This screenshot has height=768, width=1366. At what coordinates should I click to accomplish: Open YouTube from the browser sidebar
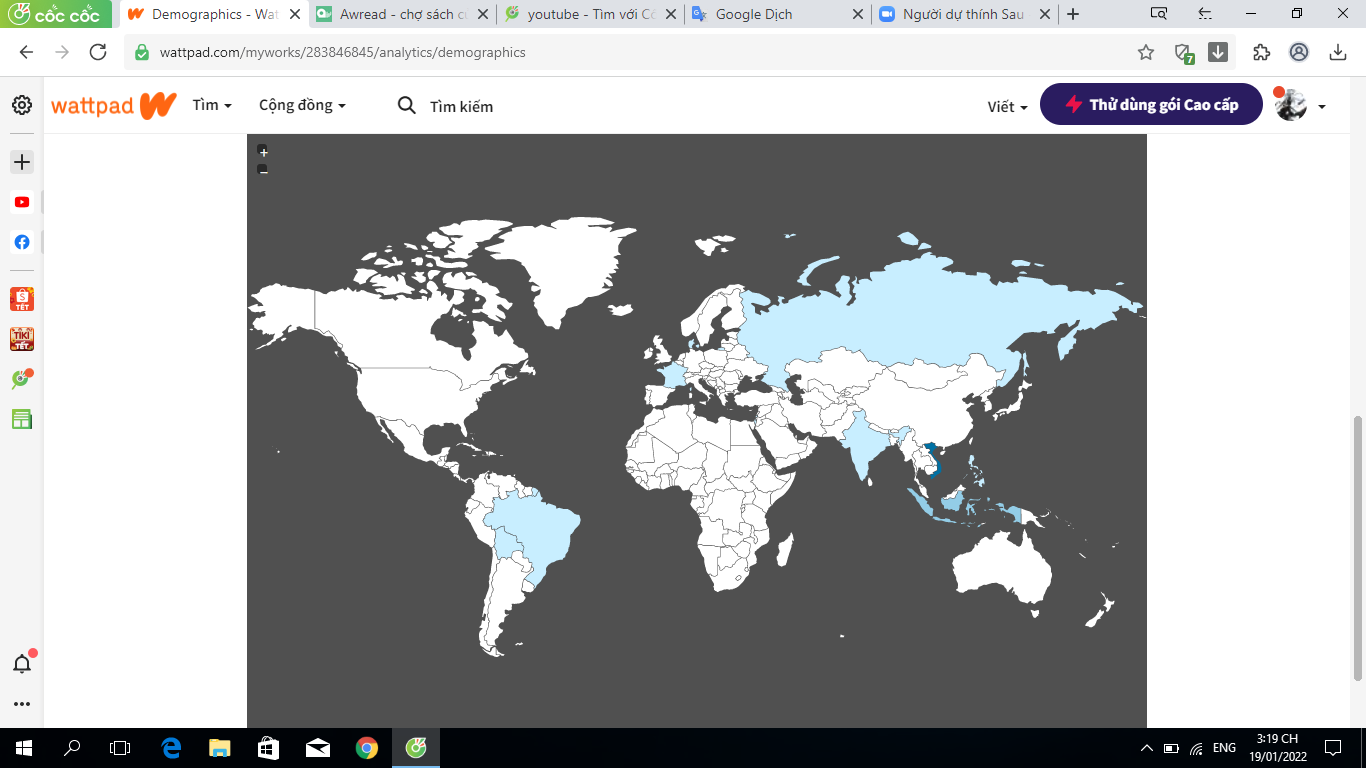coord(22,202)
